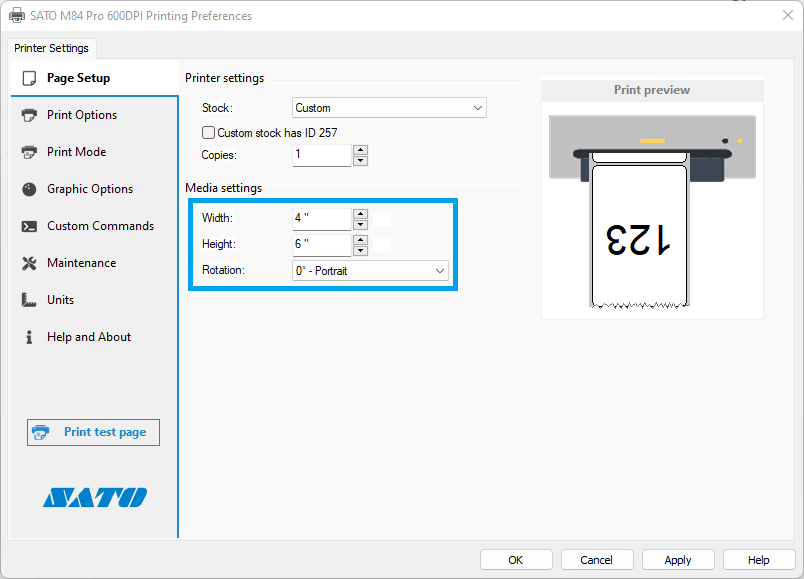Click the printer icon in title bar
This screenshot has width=804, height=579.
pyautogui.click(x=17, y=15)
